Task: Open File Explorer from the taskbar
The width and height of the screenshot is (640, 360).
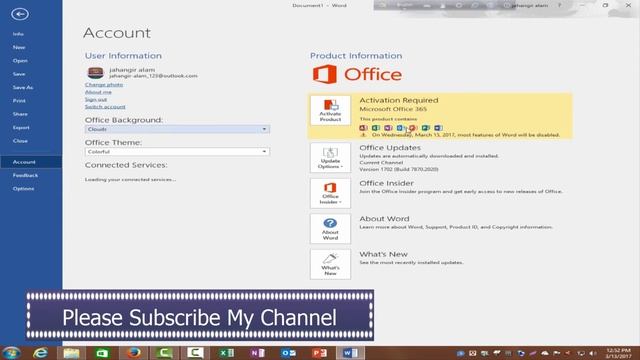Action: pyautogui.click(x=71, y=353)
